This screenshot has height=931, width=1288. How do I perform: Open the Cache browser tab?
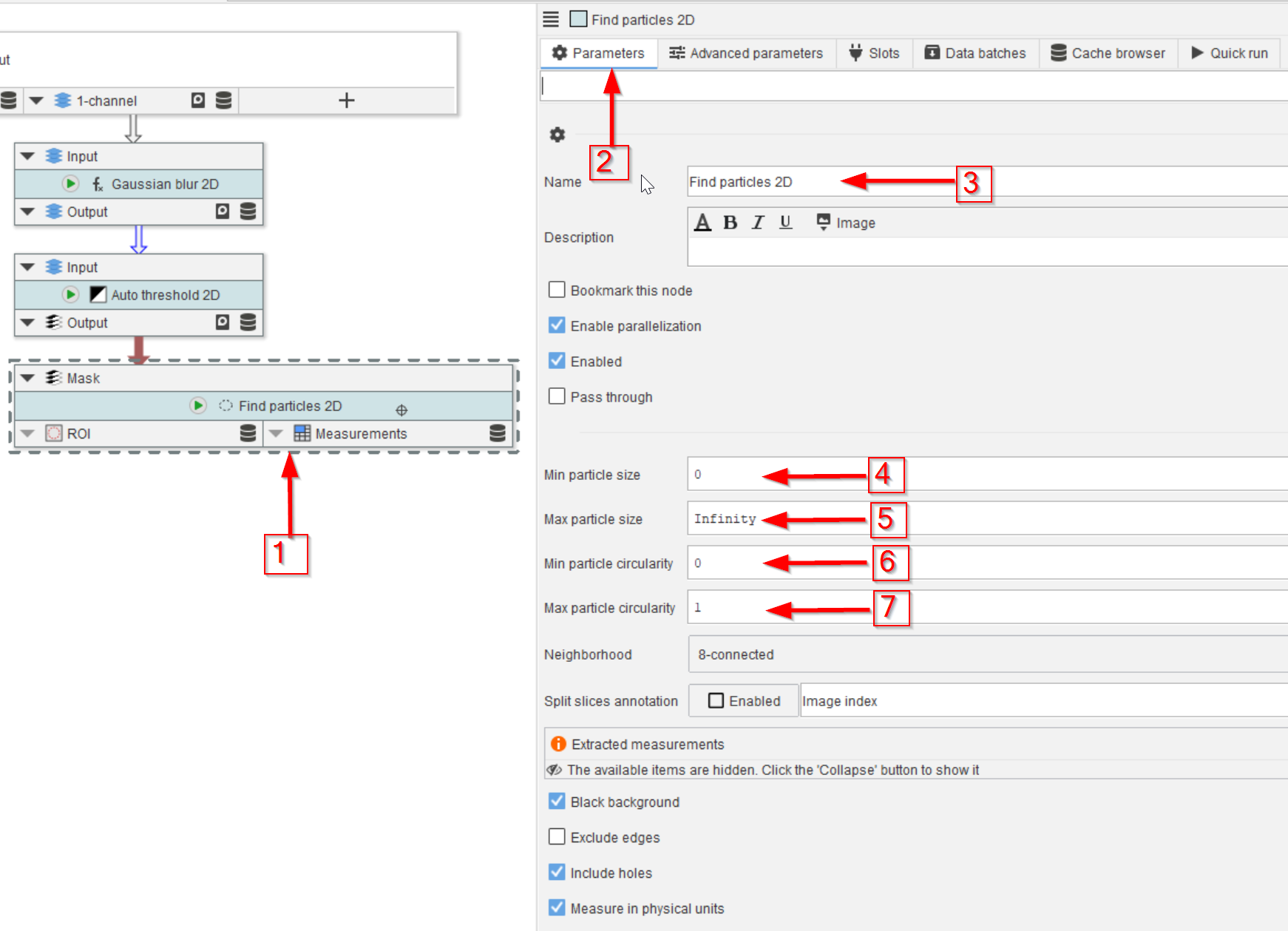[x=1108, y=53]
